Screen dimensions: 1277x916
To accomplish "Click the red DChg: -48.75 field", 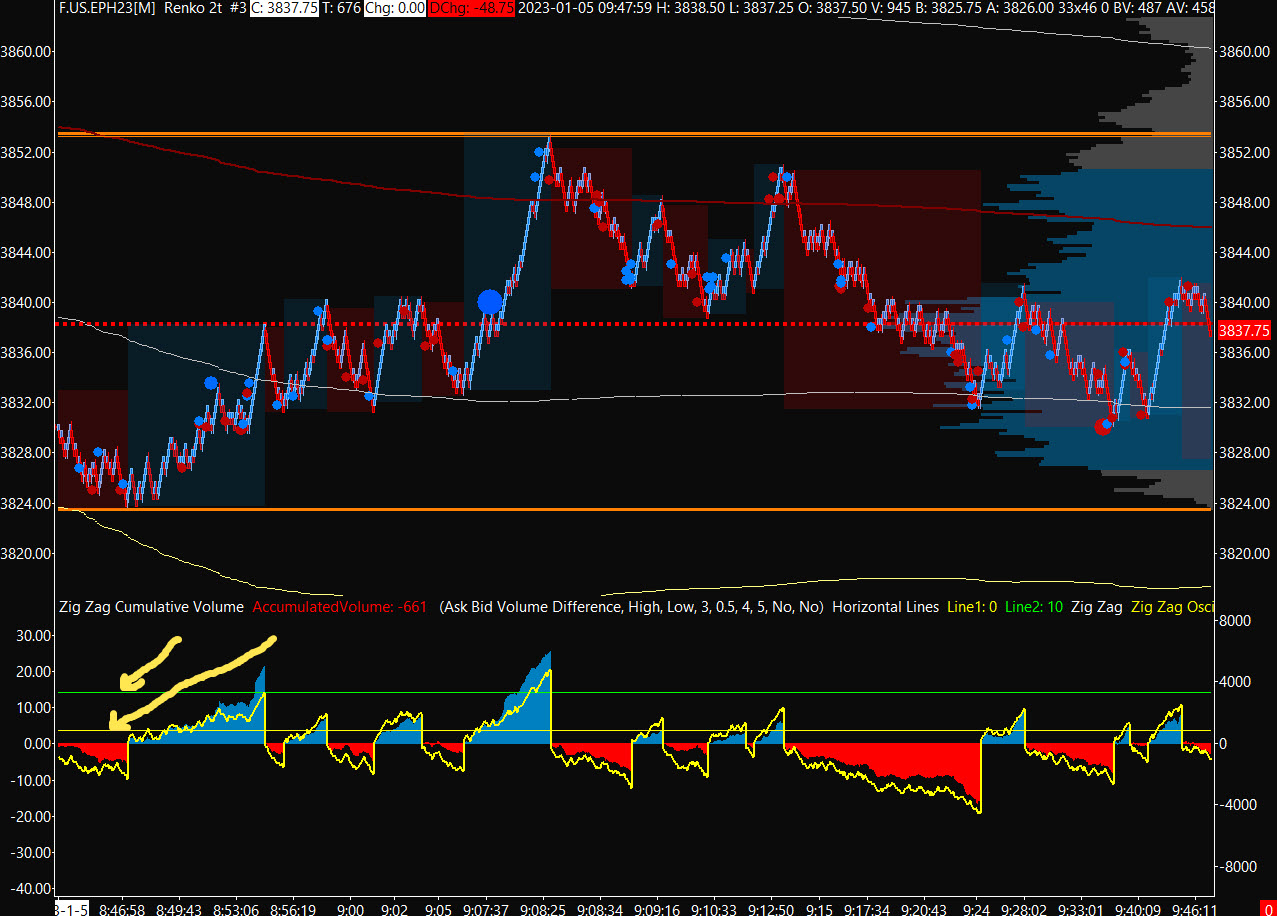I will click(473, 8).
